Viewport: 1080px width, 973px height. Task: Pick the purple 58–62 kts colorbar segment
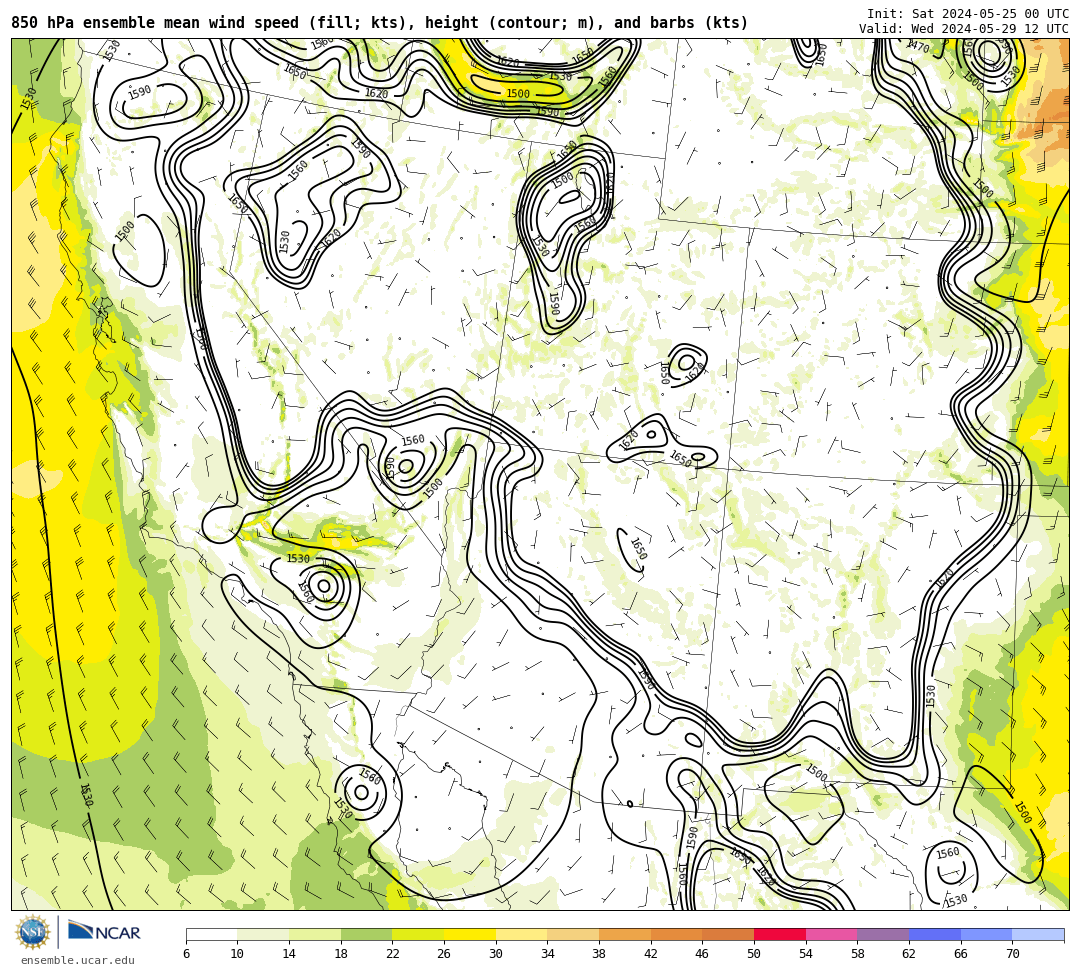coord(883,934)
